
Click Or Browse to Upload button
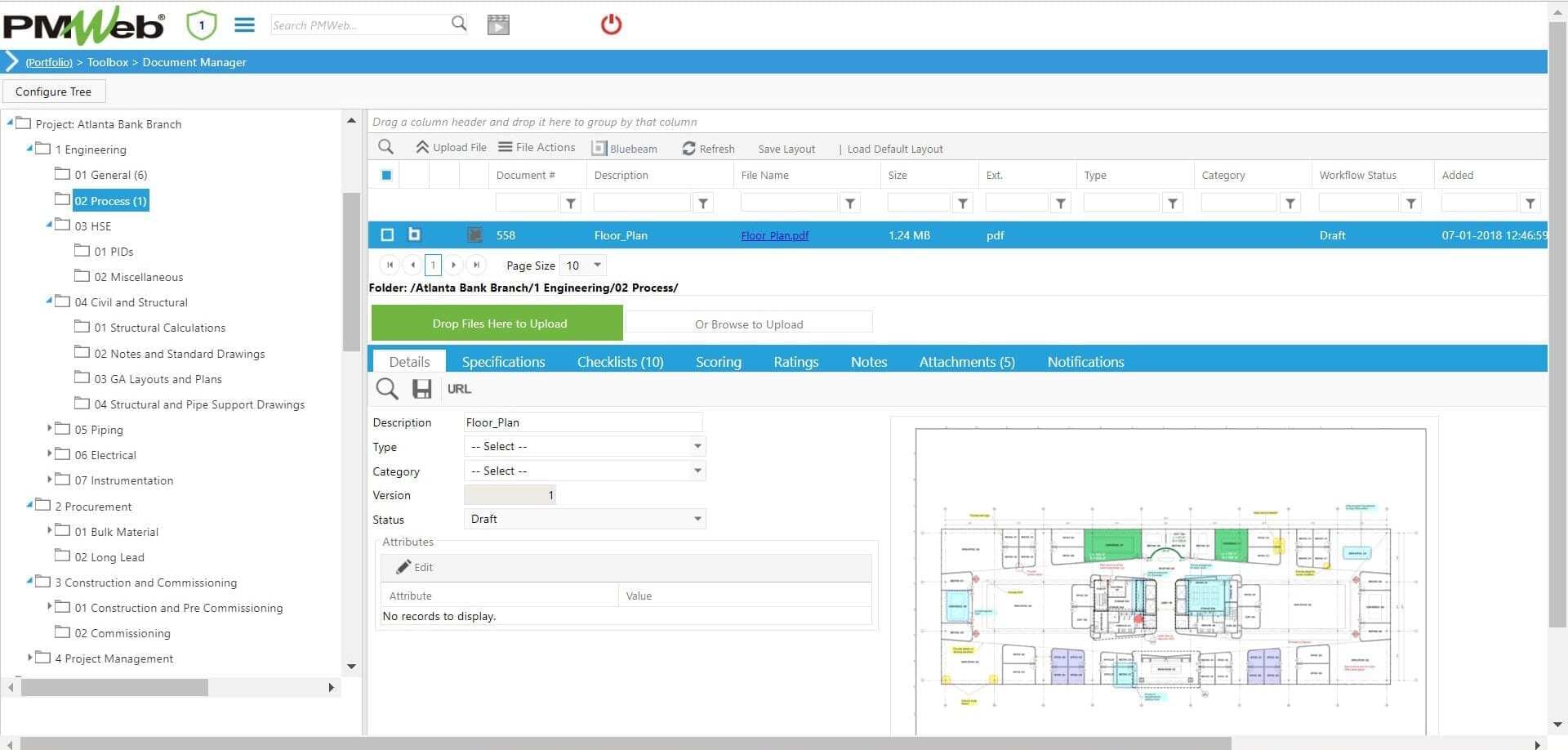(749, 324)
